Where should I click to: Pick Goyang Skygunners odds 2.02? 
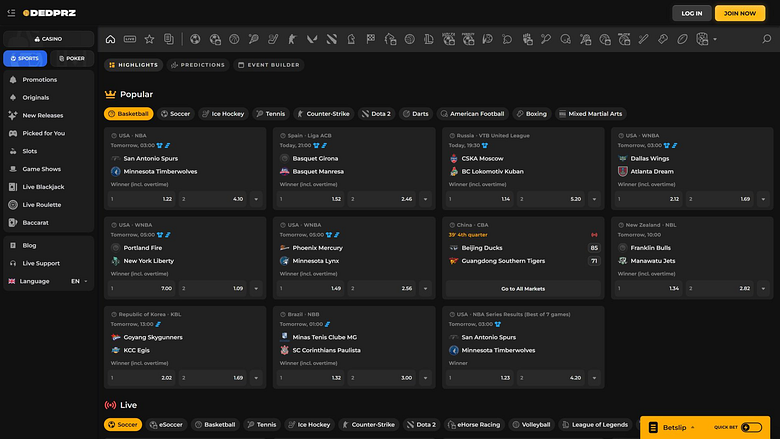tap(141, 378)
